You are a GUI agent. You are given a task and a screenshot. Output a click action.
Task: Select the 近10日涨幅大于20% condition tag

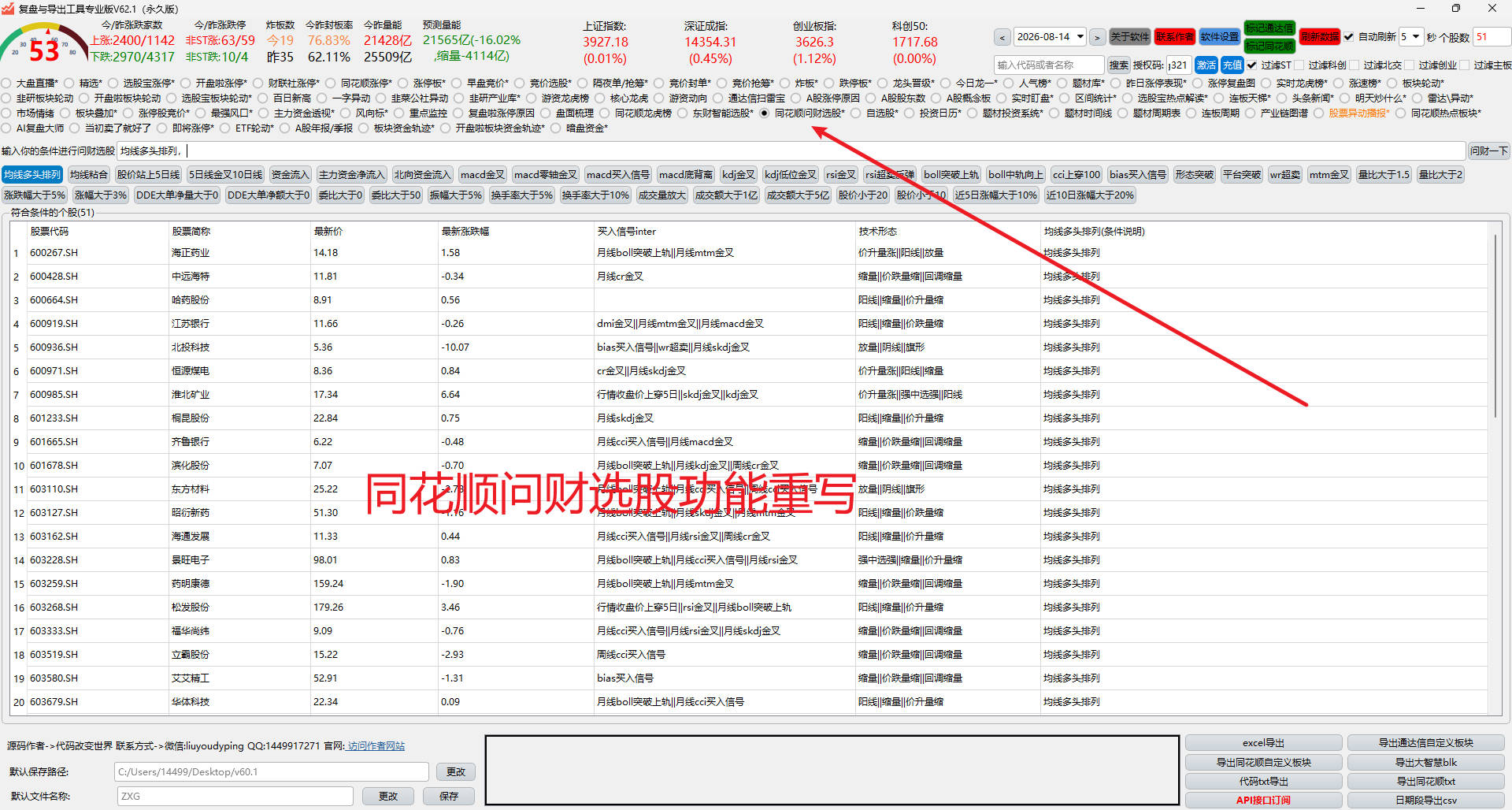[1090, 195]
